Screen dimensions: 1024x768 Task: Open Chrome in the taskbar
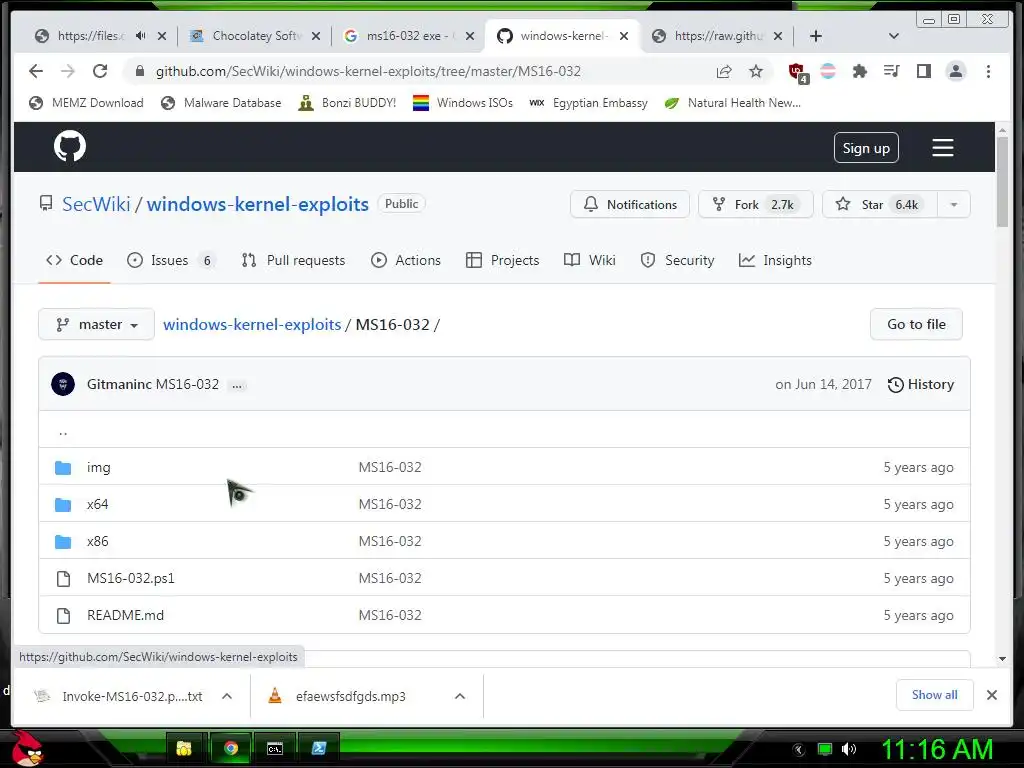point(231,748)
